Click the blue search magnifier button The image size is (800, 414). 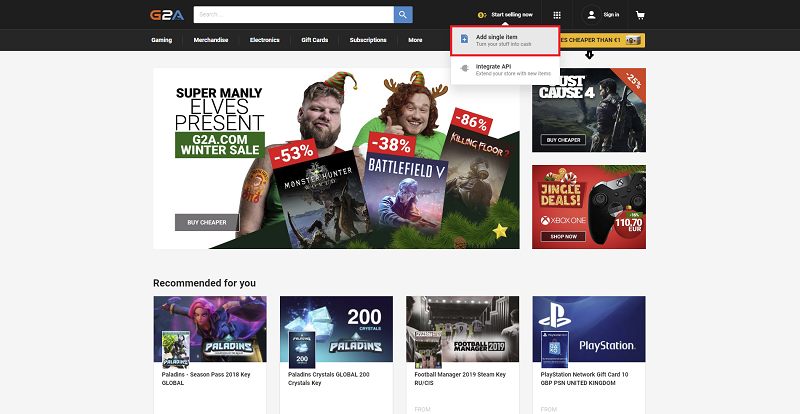pos(403,14)
